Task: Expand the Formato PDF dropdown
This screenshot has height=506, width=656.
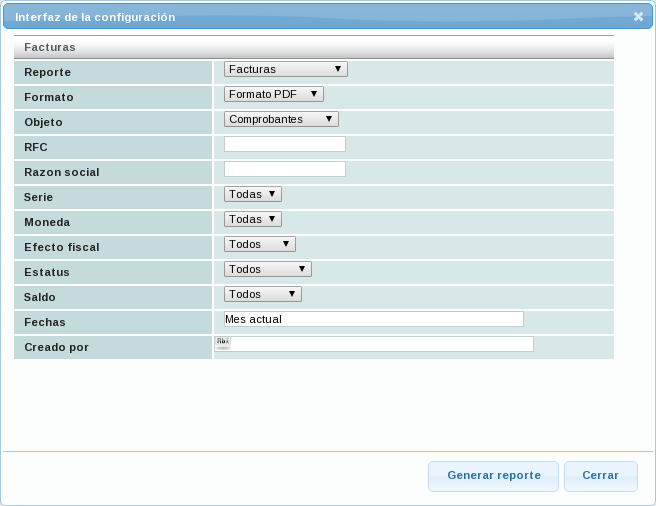Action: (273, 94)
